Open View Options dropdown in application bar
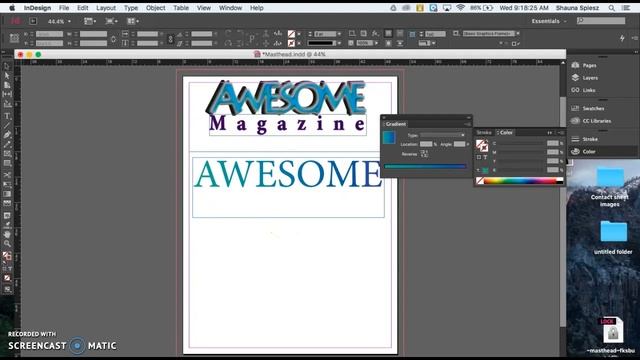Viewport: 640px width, 360px height. (x=90, y=21)
